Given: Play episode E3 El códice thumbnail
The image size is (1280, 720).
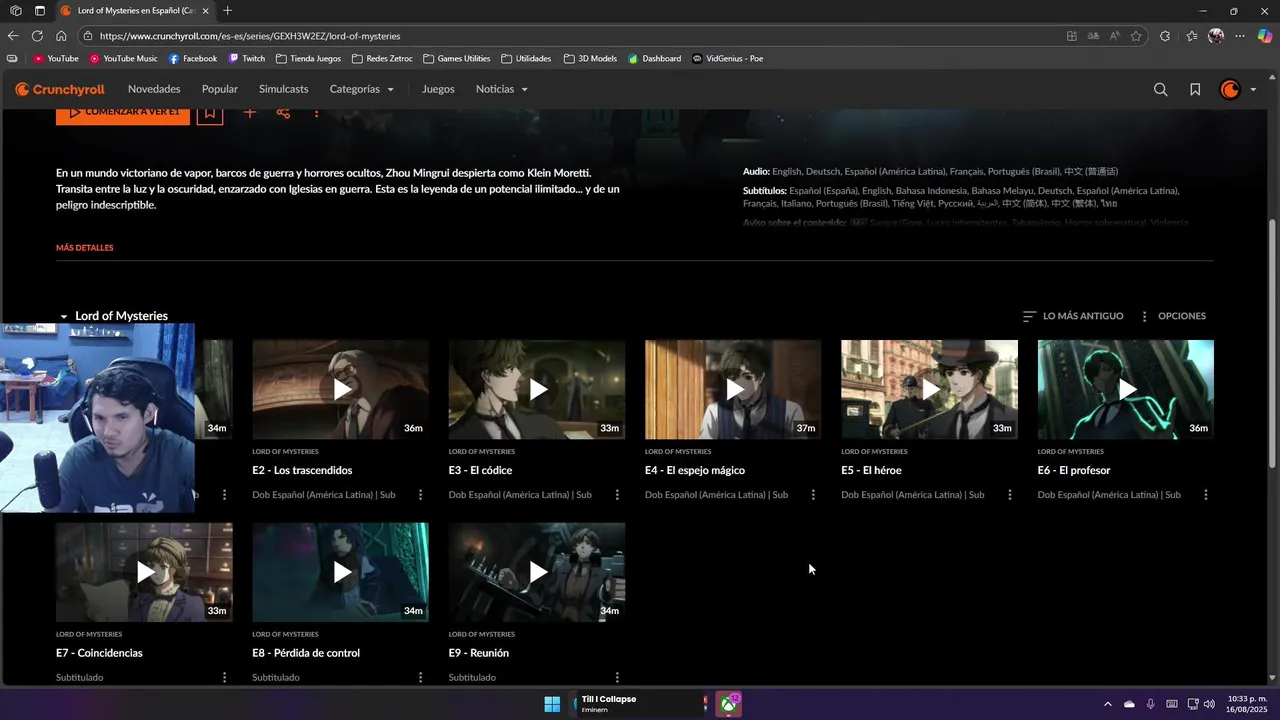Looking at the screenshot, I should click(537, 390).
